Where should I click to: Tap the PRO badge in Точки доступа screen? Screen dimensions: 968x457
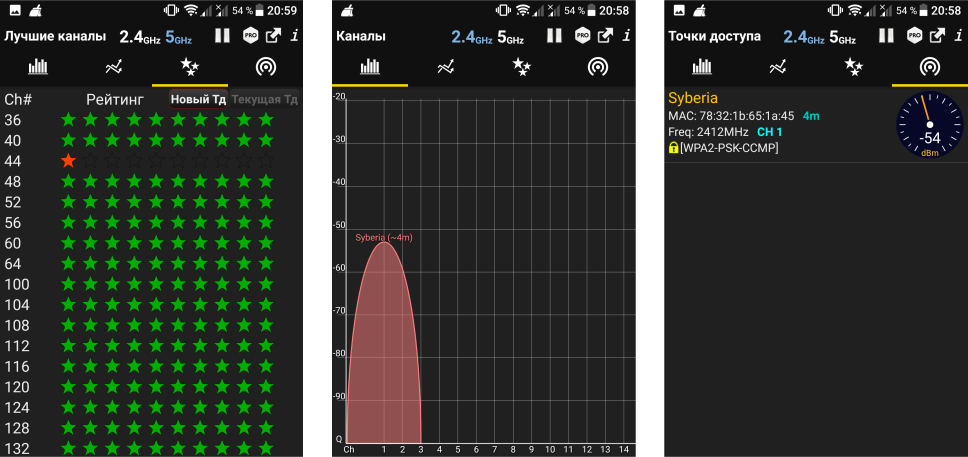[x=914, y=36]
